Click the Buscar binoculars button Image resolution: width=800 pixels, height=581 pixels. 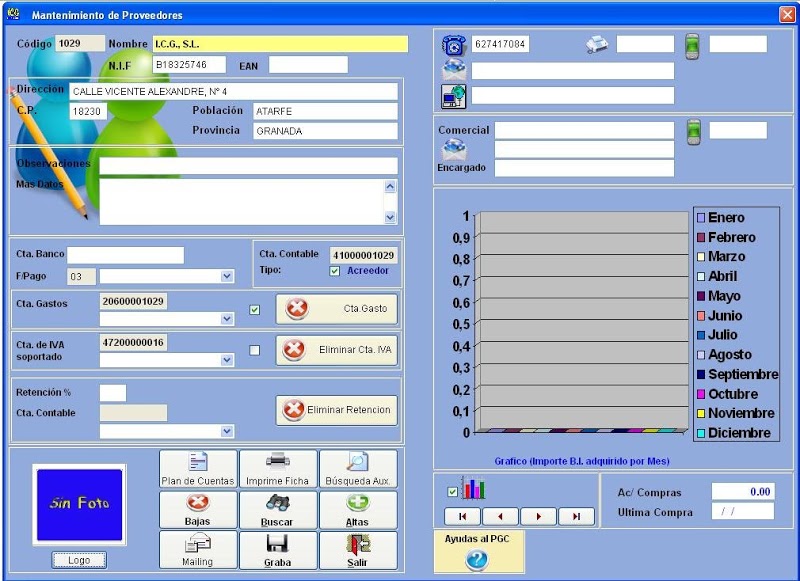coord(278,510)
